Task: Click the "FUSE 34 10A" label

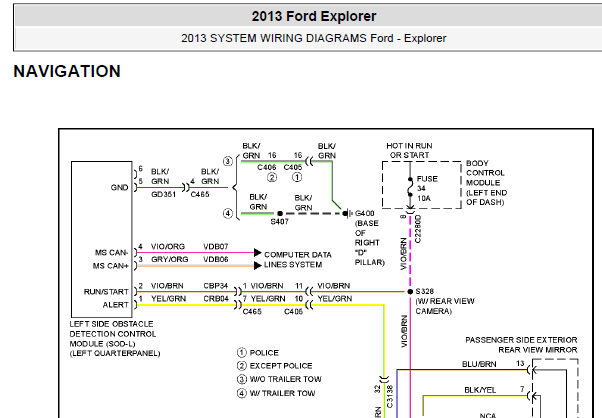Action: [x=427, y=188]
